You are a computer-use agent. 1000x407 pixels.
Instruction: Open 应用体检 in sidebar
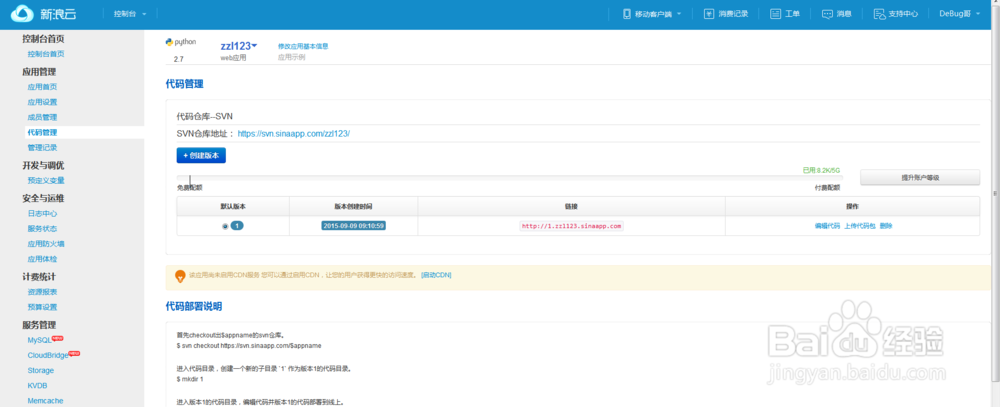[42, 259]
